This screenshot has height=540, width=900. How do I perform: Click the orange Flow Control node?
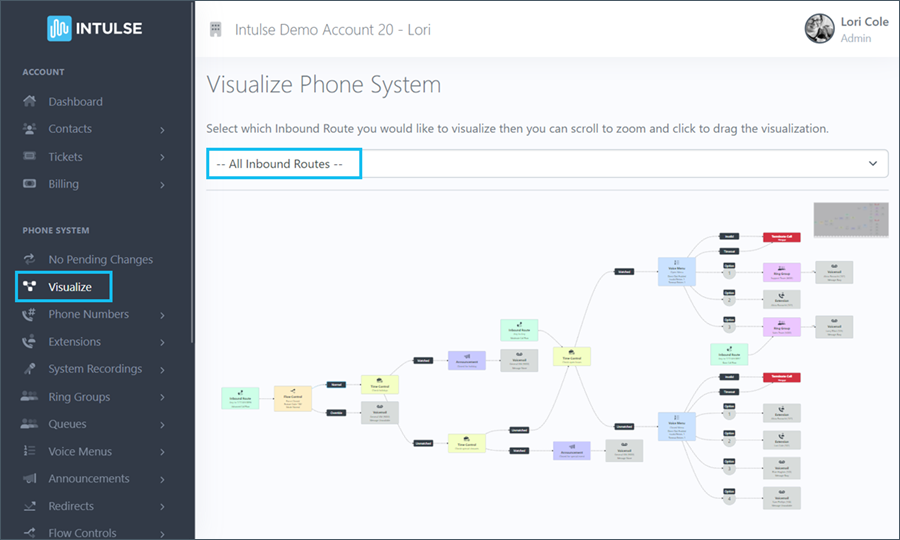coord(293,398)
